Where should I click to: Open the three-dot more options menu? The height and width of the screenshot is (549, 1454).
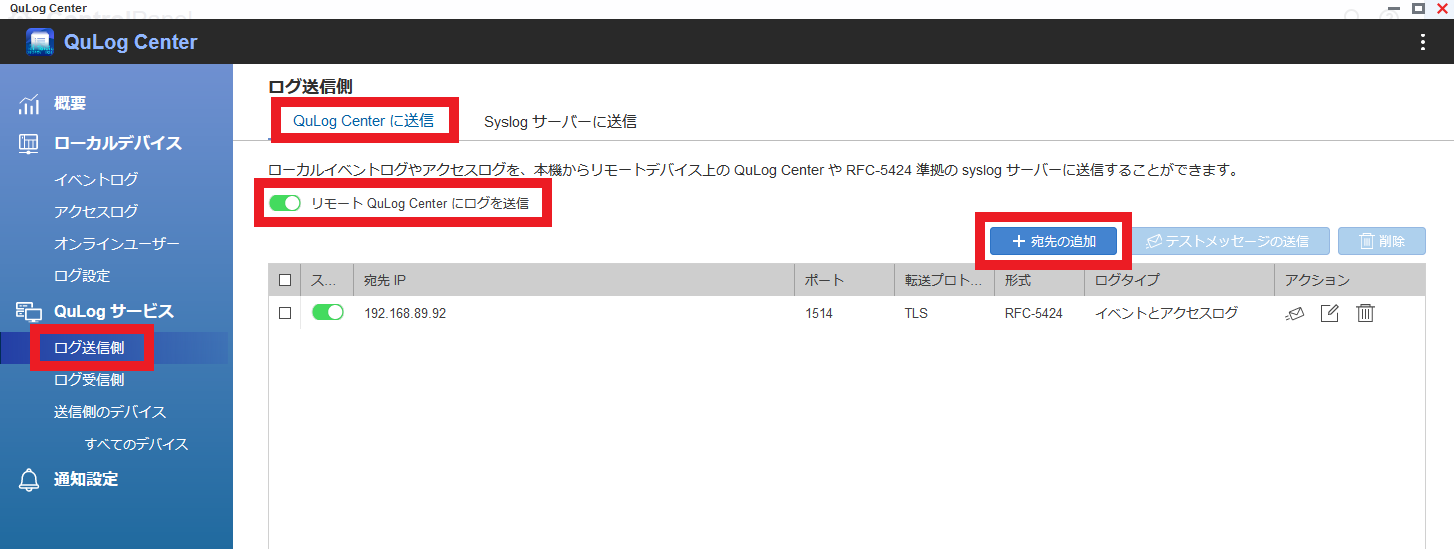click(1423, 42)
